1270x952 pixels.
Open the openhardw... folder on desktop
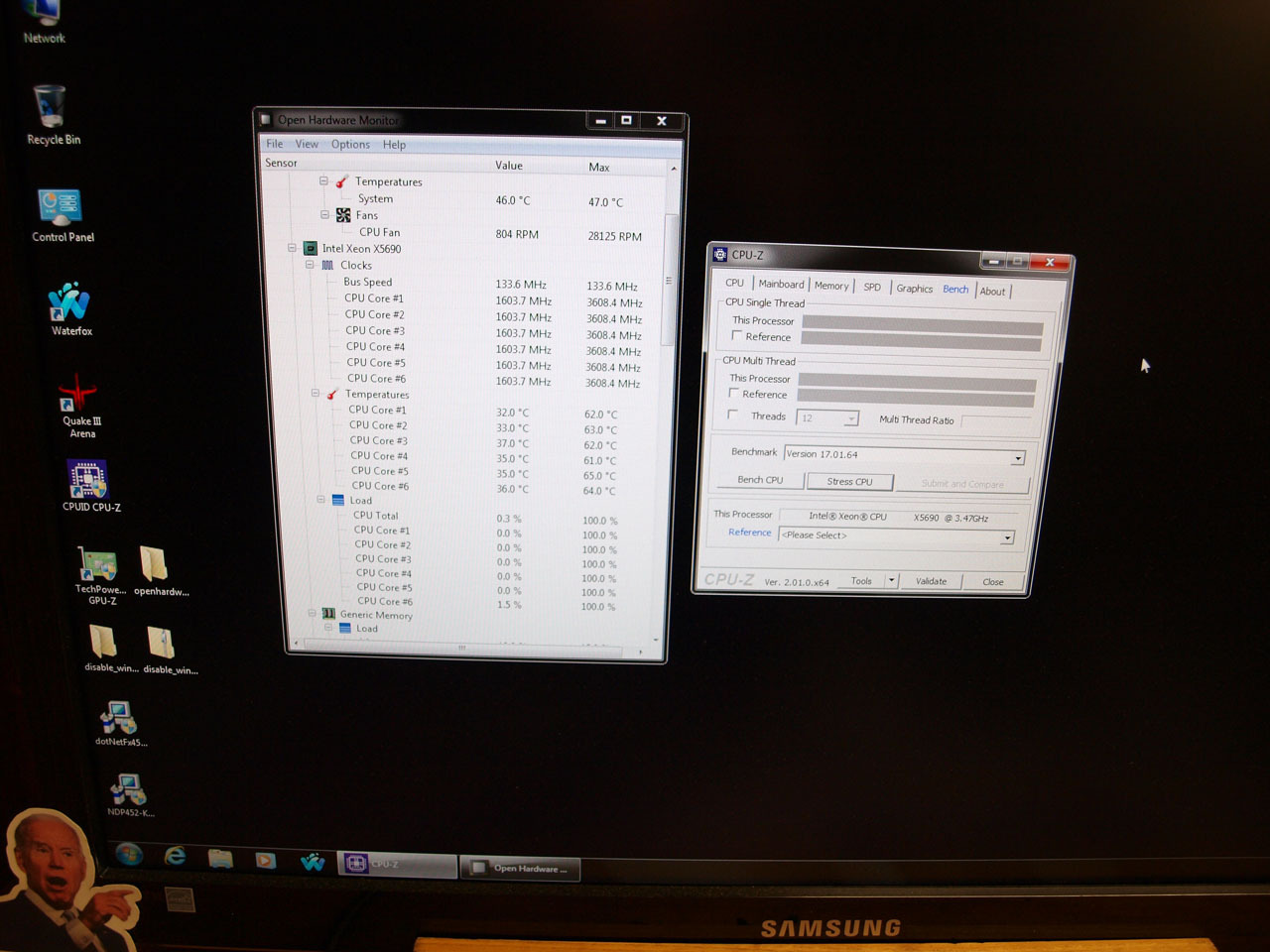pos(160,572)
